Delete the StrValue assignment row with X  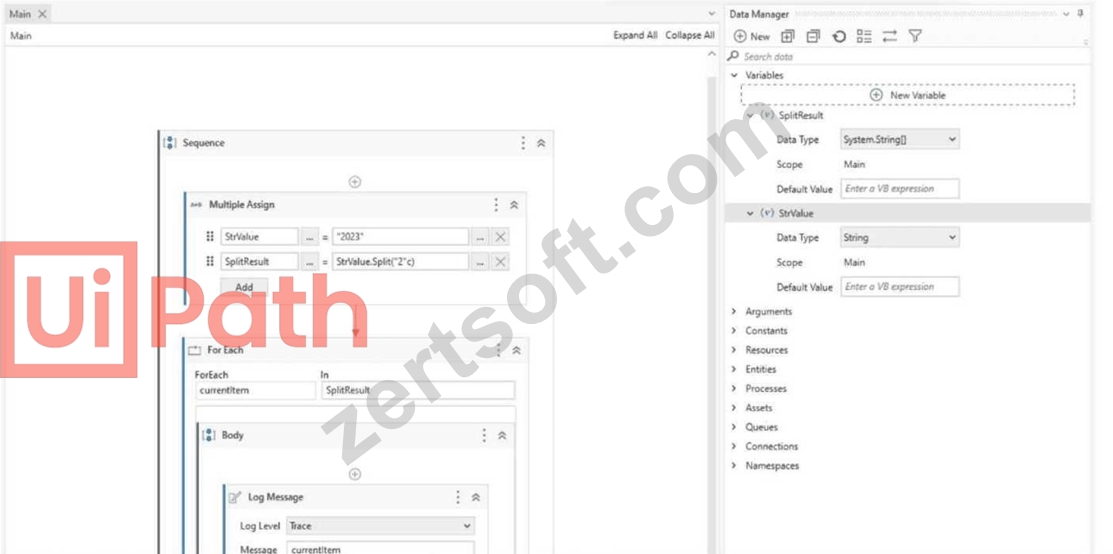[x=500, y=237]
